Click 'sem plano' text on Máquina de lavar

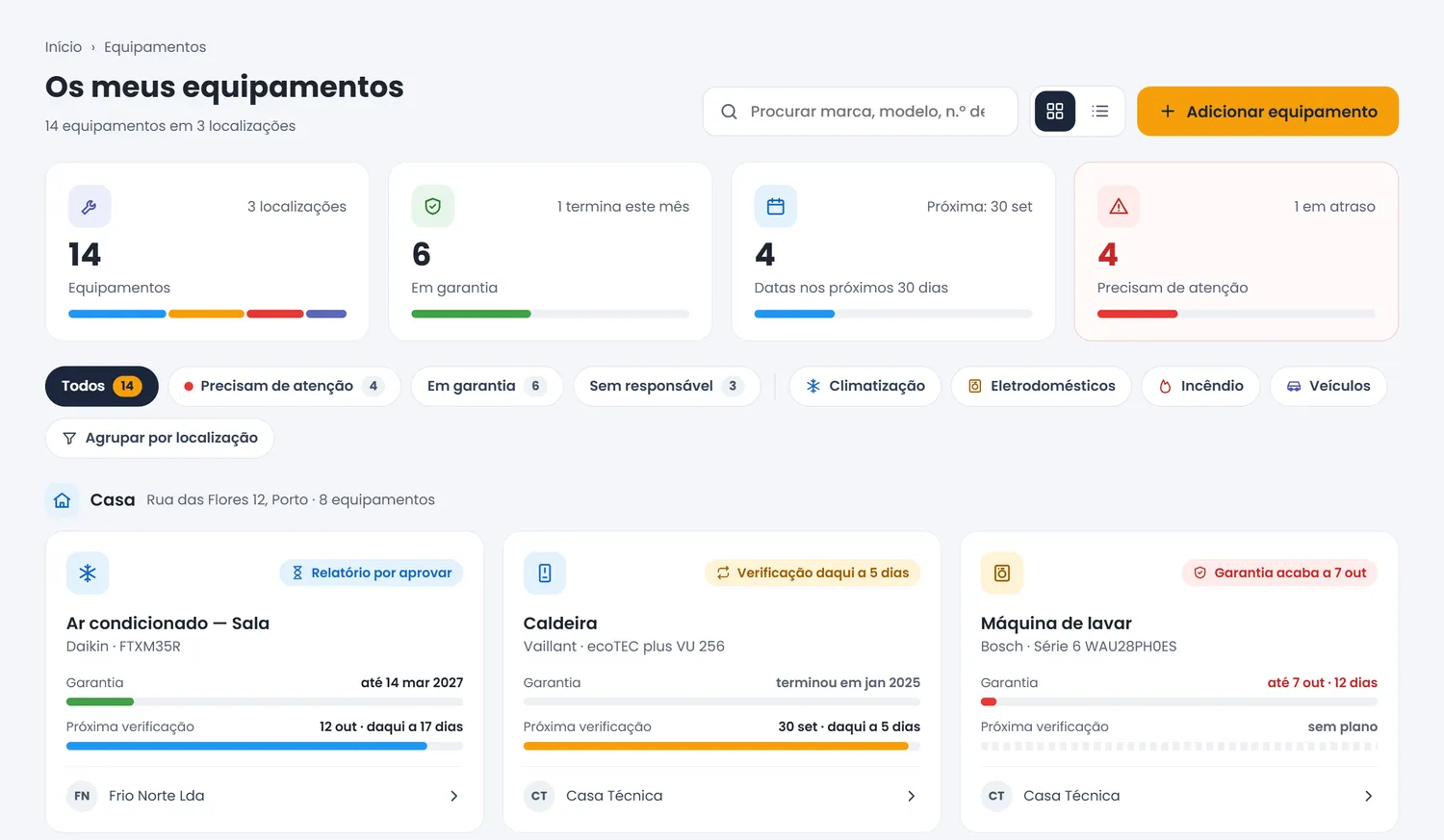click(1342, 727)
